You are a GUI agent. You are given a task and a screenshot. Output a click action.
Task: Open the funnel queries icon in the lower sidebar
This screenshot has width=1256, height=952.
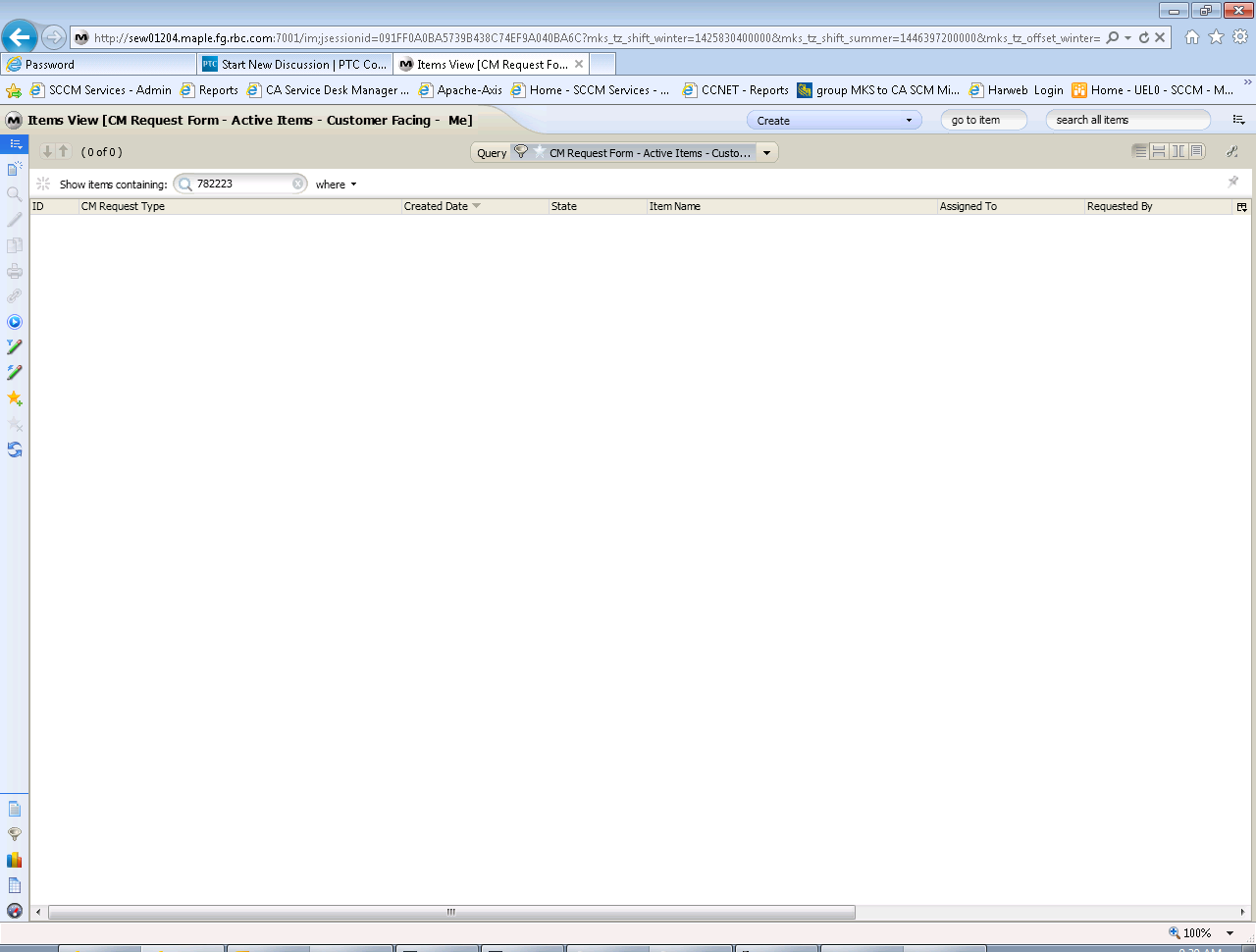click(x=15, y=834)
